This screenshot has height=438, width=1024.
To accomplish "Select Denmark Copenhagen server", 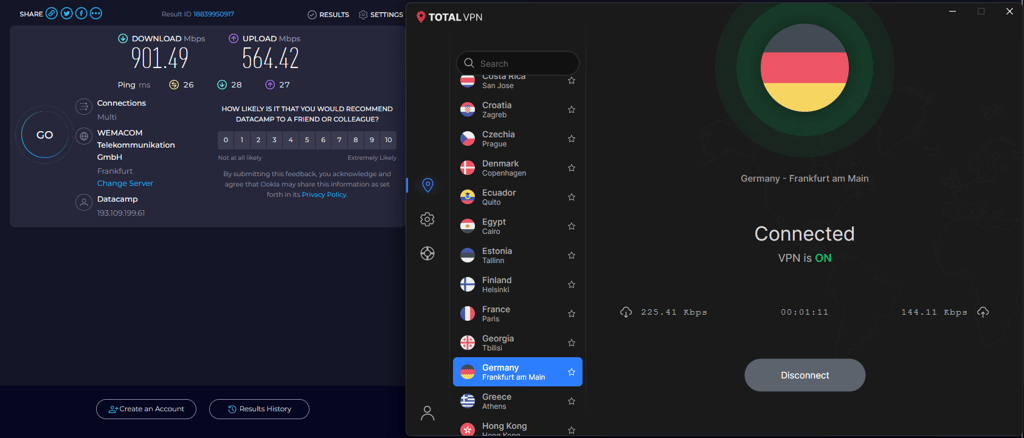I will pyautogui.click(x=518, y=168).
